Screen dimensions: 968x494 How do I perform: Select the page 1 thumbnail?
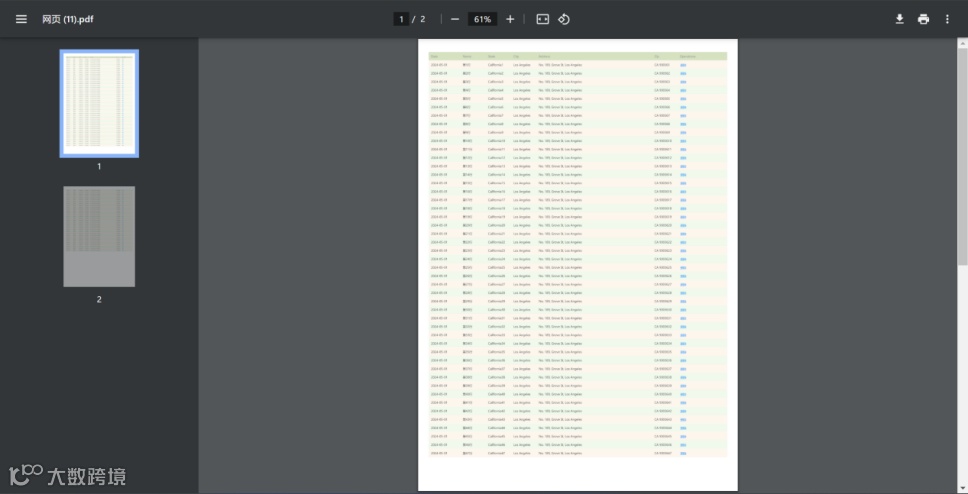click(99, 103)
